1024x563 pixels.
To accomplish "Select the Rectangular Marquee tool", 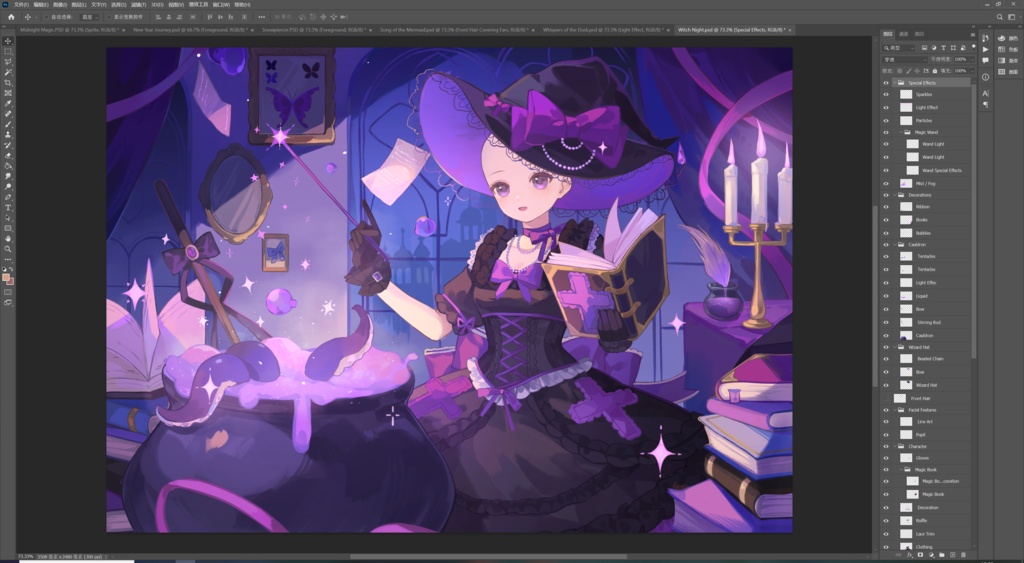I will pyautogui.click(x=8, y=51).
